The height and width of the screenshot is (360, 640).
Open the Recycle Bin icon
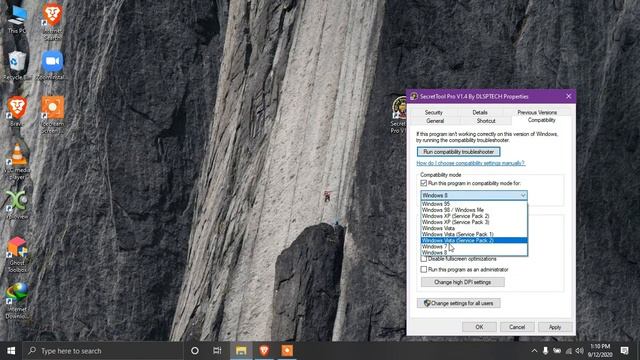pos(16,65)
